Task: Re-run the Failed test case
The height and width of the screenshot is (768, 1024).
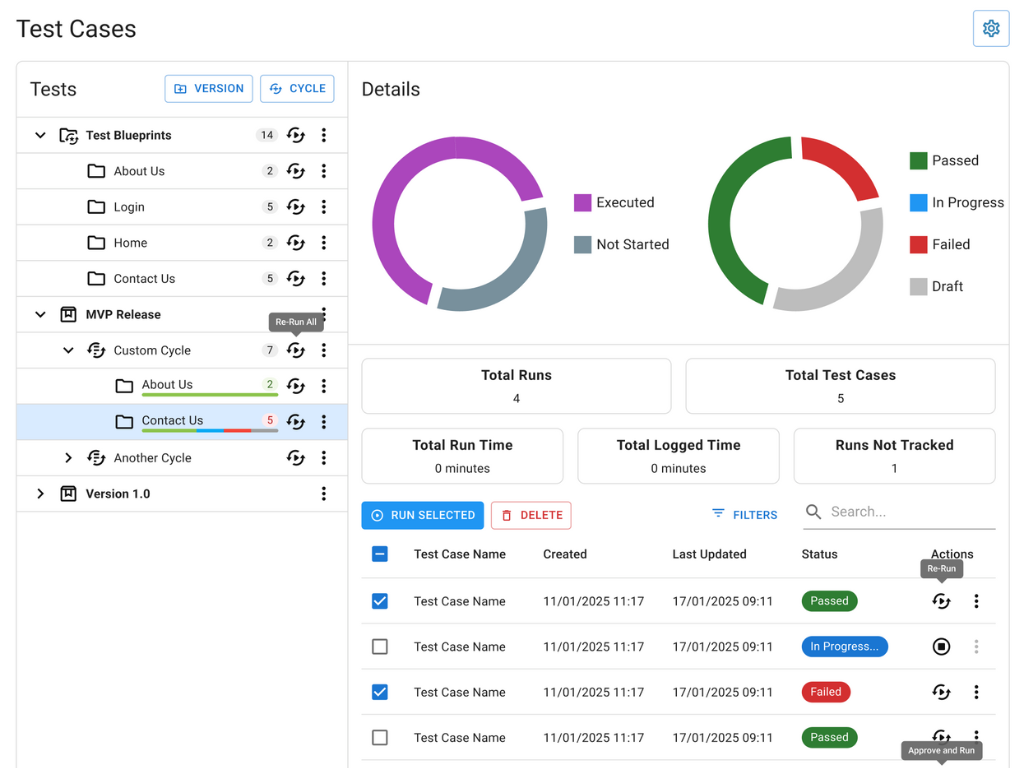Action: pos(941,692)
